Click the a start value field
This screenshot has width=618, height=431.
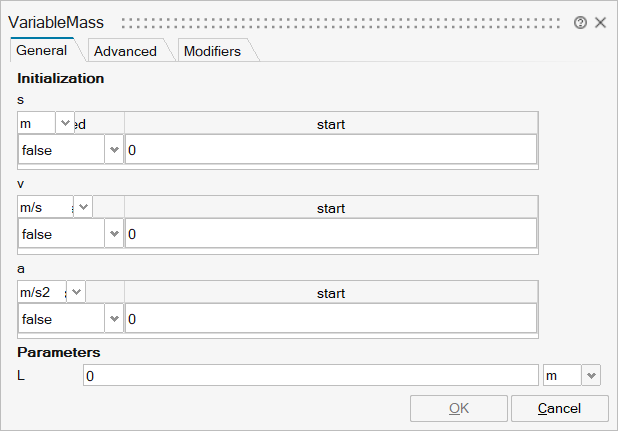coord(330,319)
